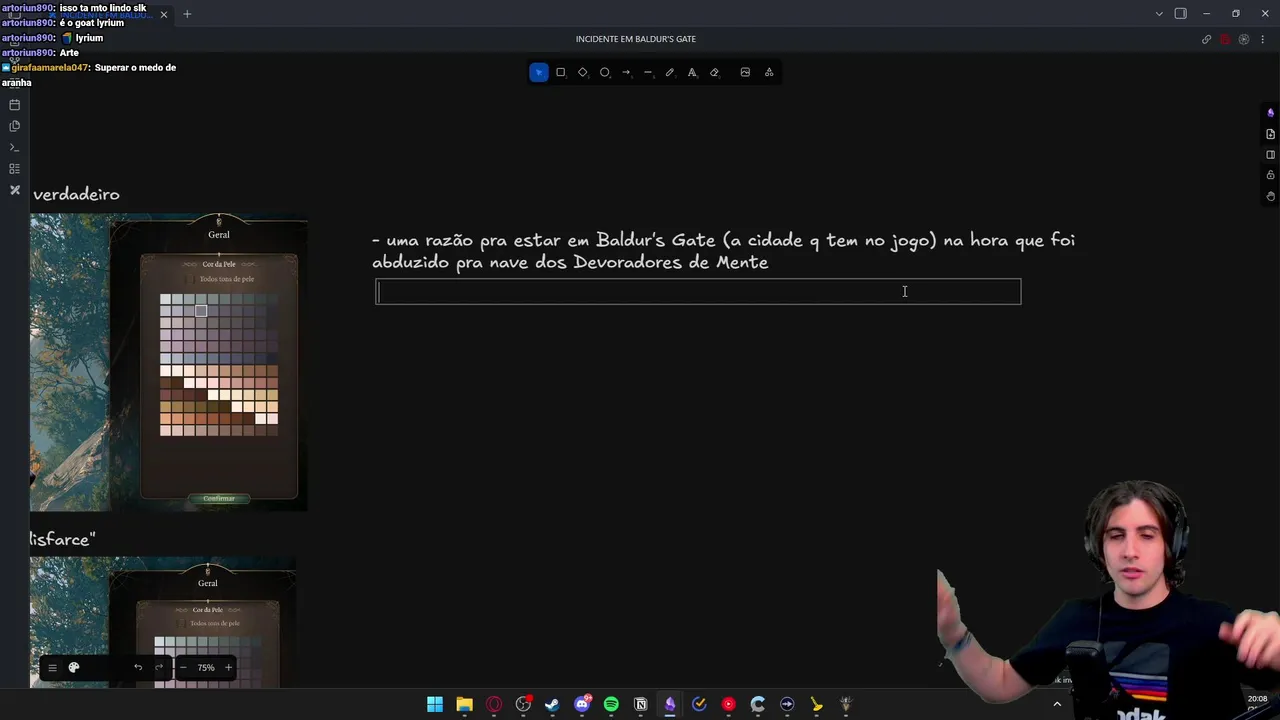Click the Confirmar button in upper image
This screenshot has height=720, width=1280.
click(x=219, y=498)
